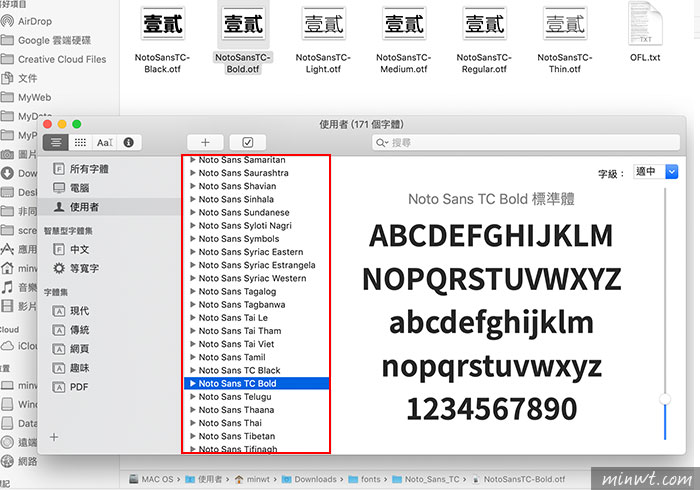Click the enable/disable font checkbox button
Screen dimensions: 700x490
click(248, 142)
